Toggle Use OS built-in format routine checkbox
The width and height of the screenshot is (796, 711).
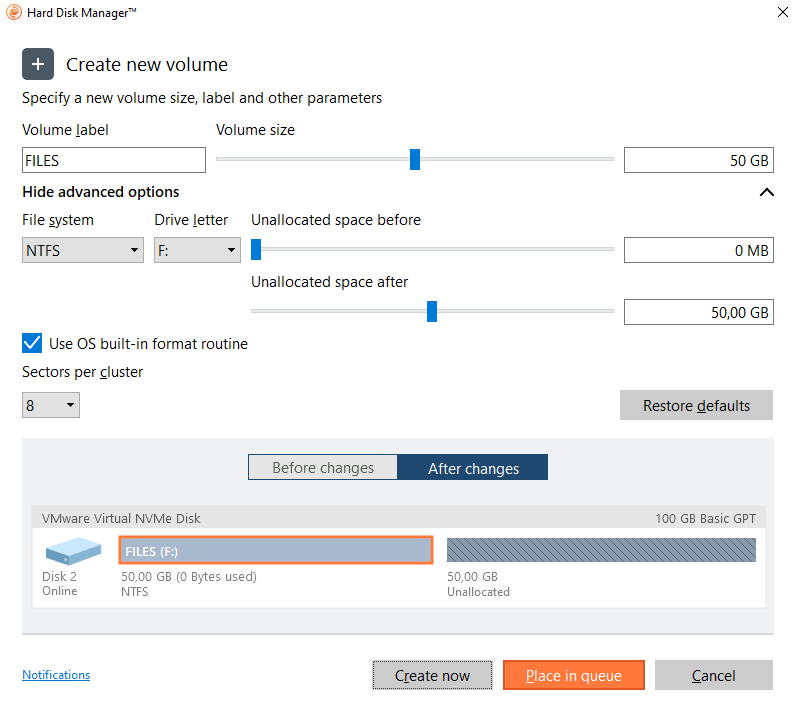pos(32,344)
